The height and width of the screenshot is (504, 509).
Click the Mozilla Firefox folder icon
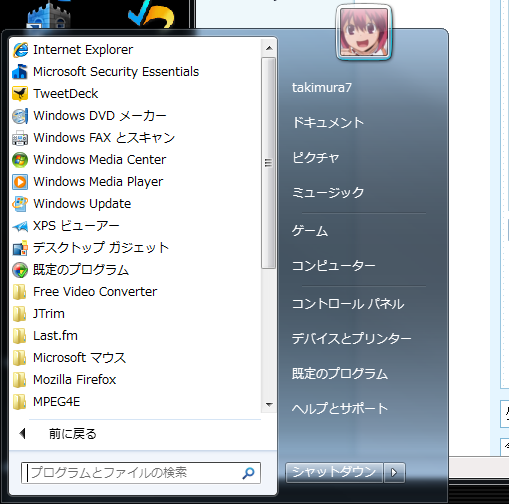20,380
